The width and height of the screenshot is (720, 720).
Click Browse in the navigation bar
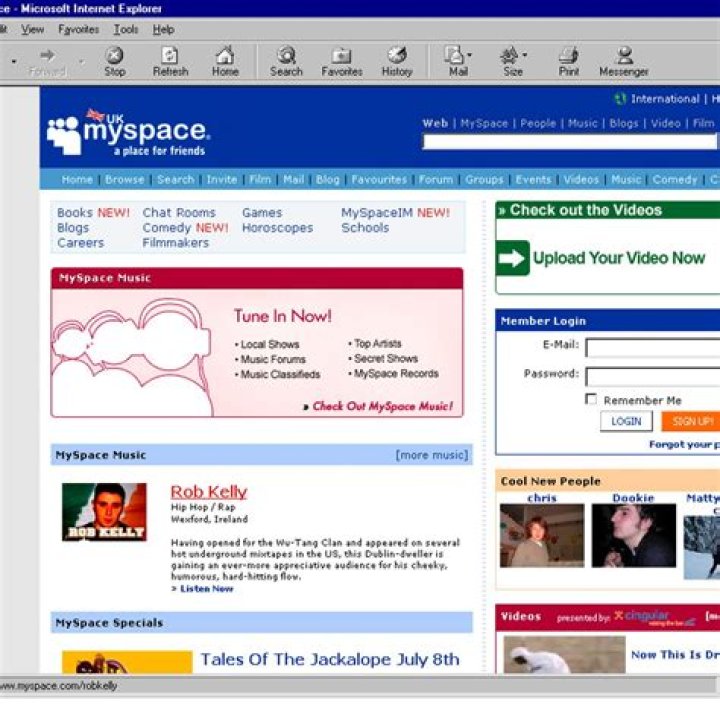[124, 179]
